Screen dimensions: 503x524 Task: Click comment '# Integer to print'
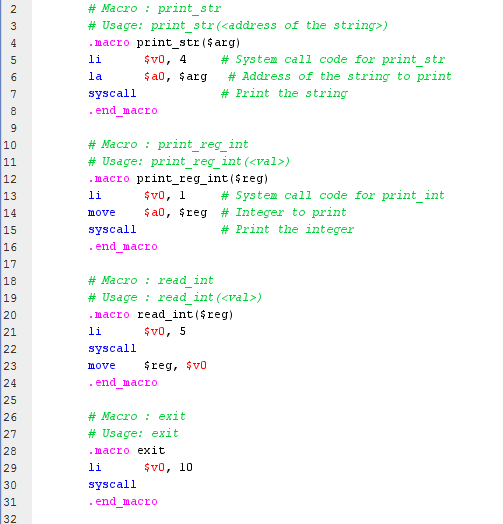pyautogui.click(x=284, y=213)
